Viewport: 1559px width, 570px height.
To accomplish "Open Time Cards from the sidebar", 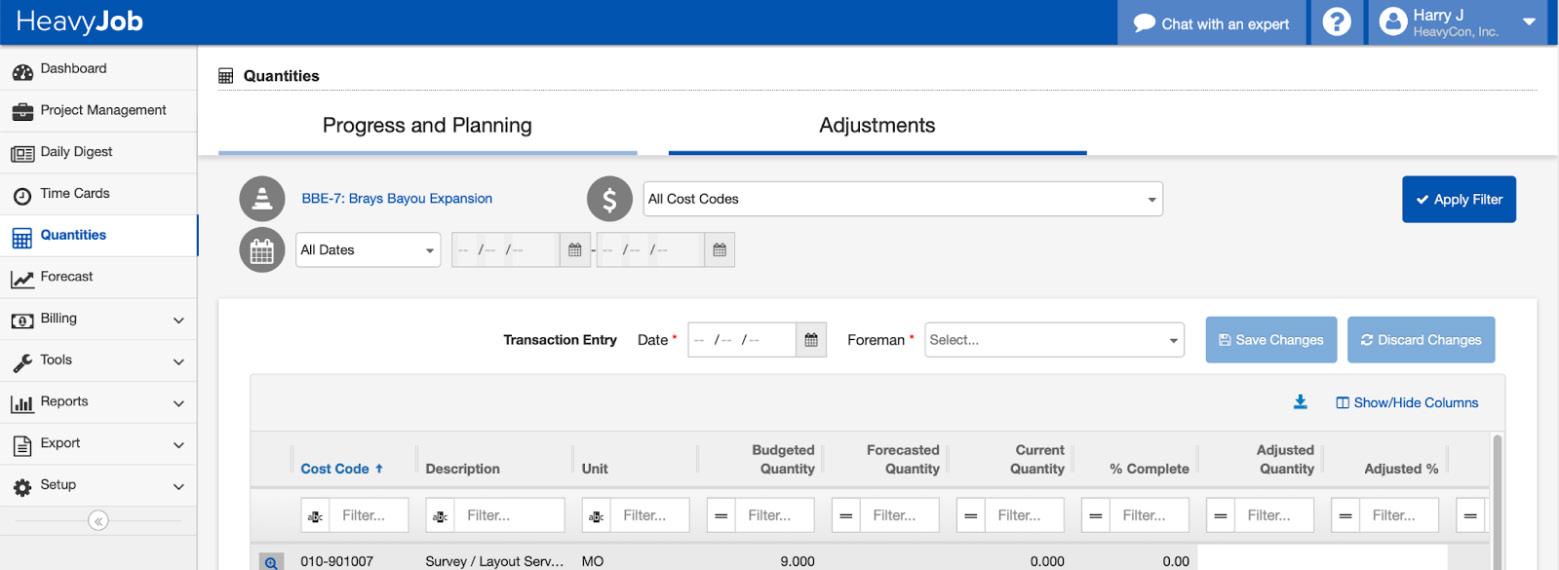I will tap(98, 193).
